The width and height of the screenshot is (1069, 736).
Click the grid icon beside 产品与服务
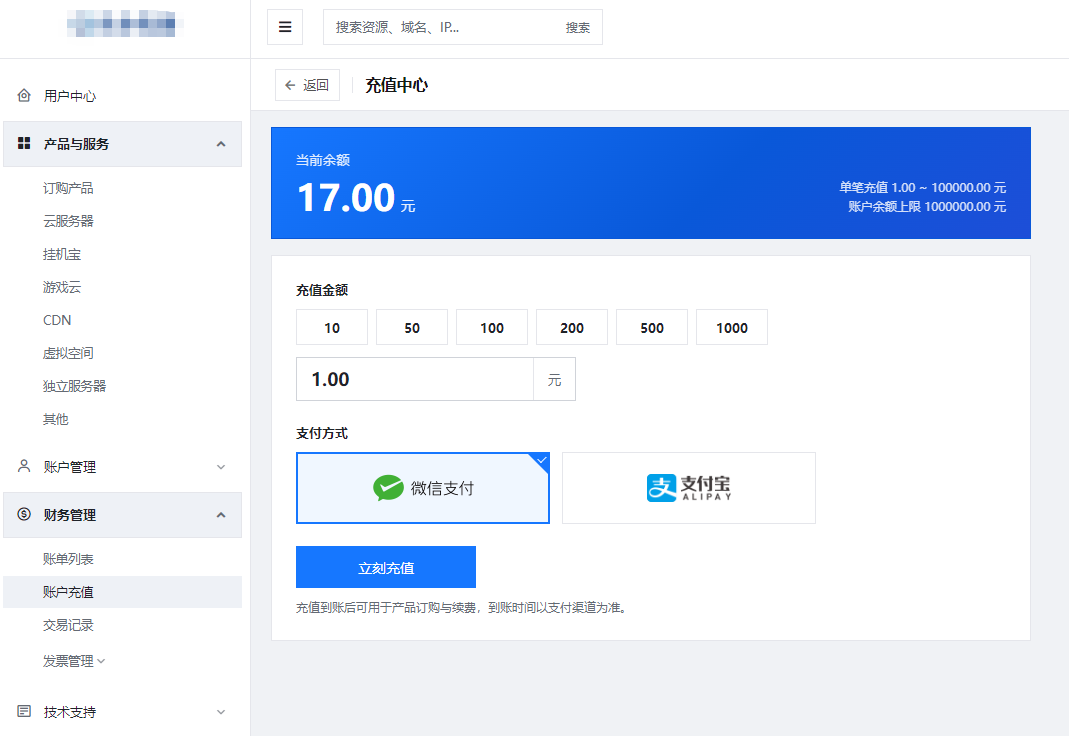(24, 143)
